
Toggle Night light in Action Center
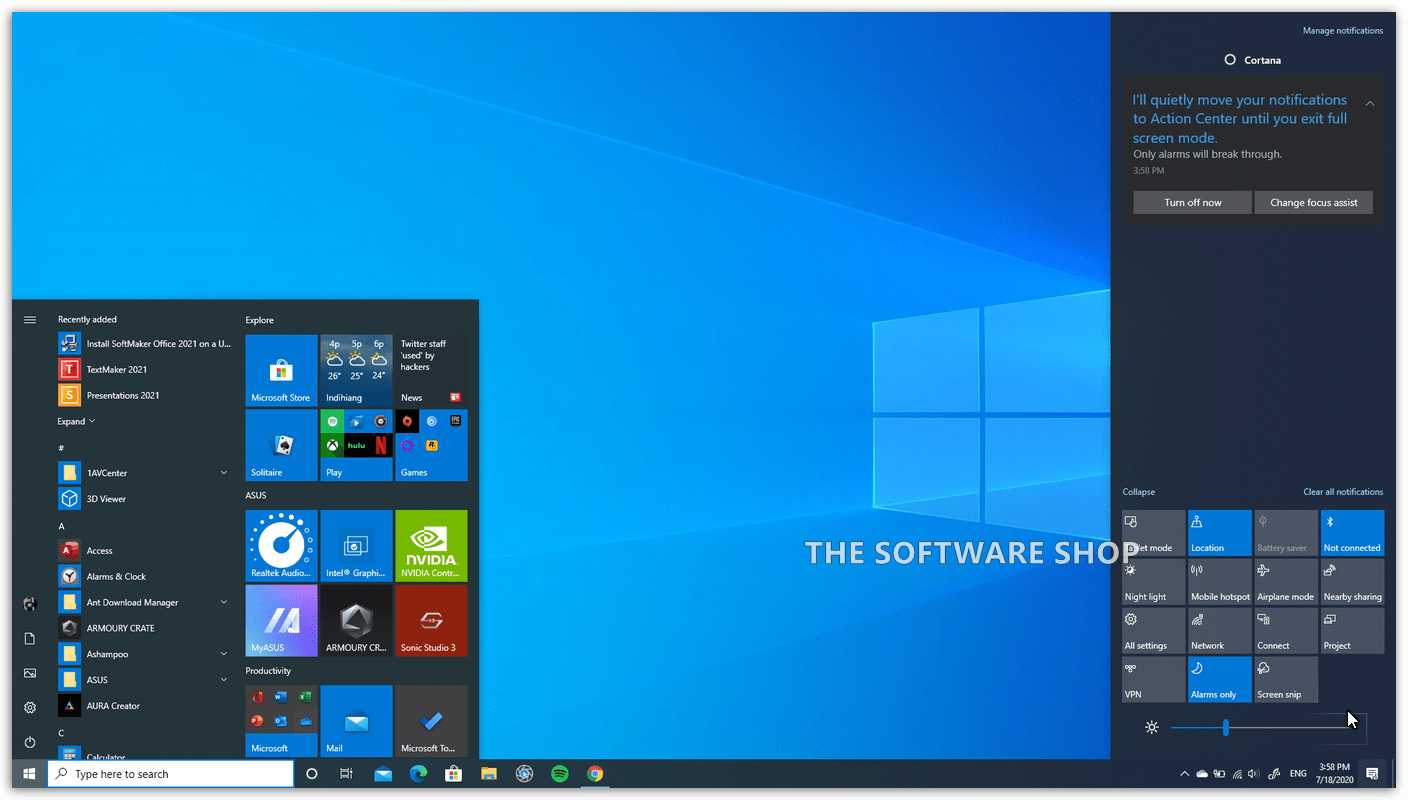[1153, 580]
